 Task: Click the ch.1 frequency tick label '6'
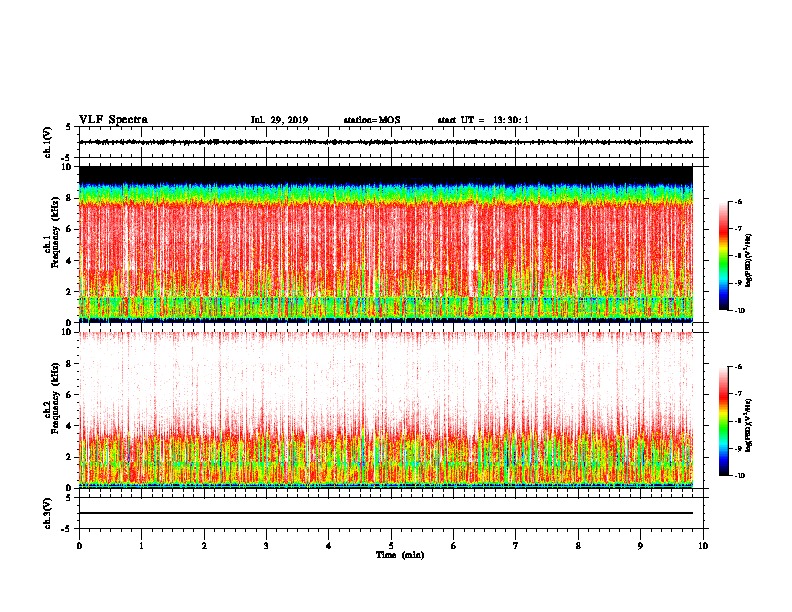(x=69, y=229)
